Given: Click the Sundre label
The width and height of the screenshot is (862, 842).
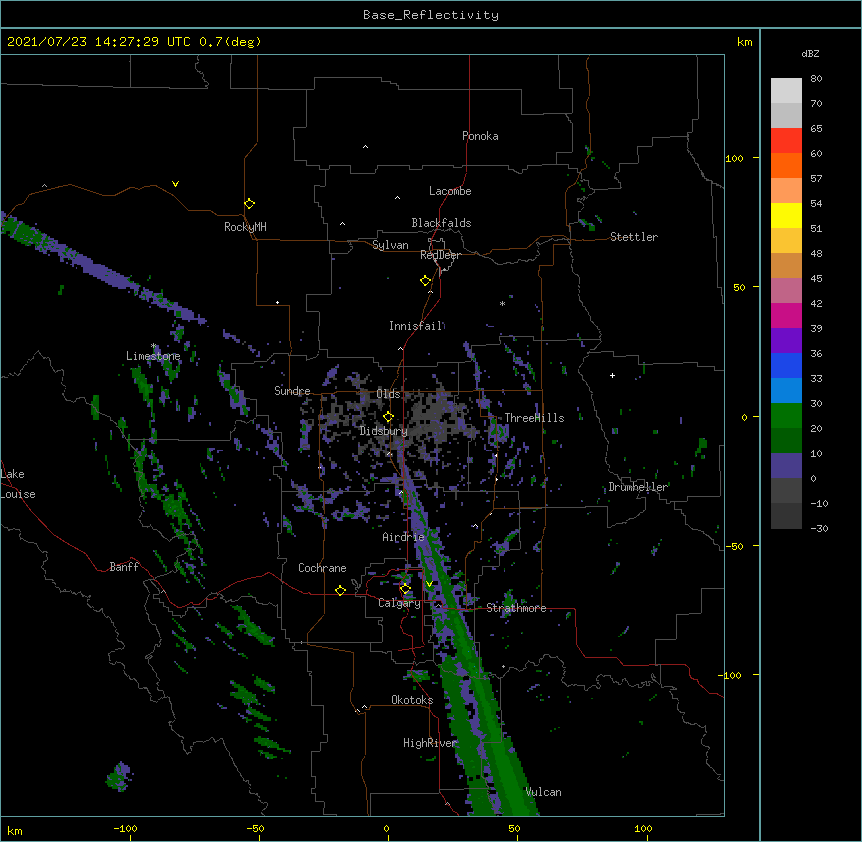Looking at the screenshot, I should click(292, 391).
